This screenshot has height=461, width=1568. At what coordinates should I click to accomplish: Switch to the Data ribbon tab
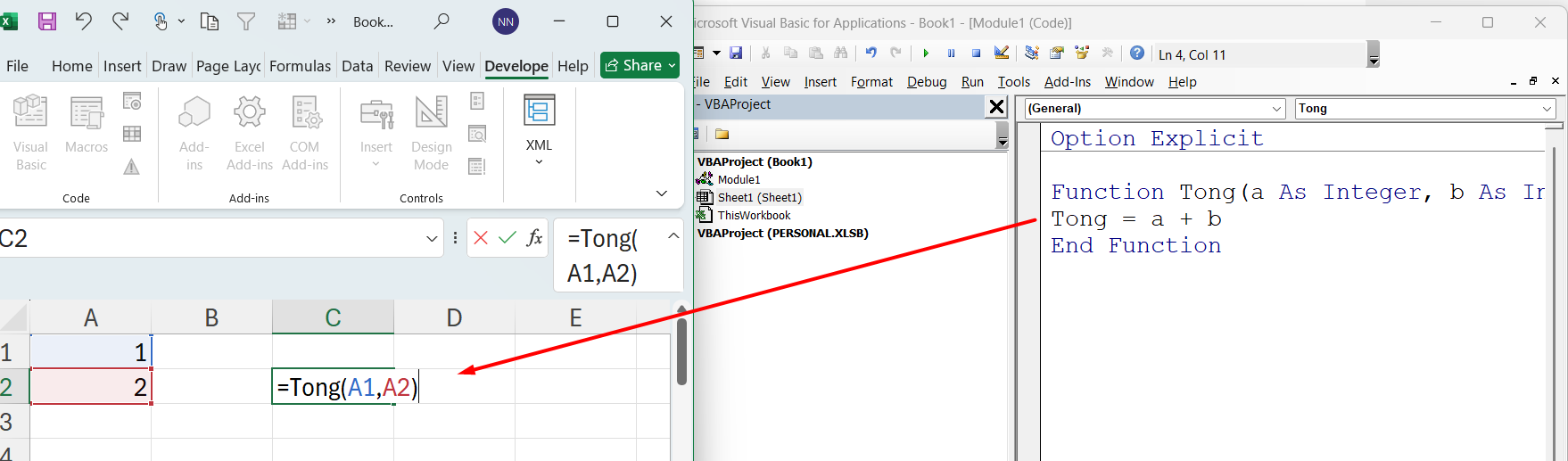(357, 66)
